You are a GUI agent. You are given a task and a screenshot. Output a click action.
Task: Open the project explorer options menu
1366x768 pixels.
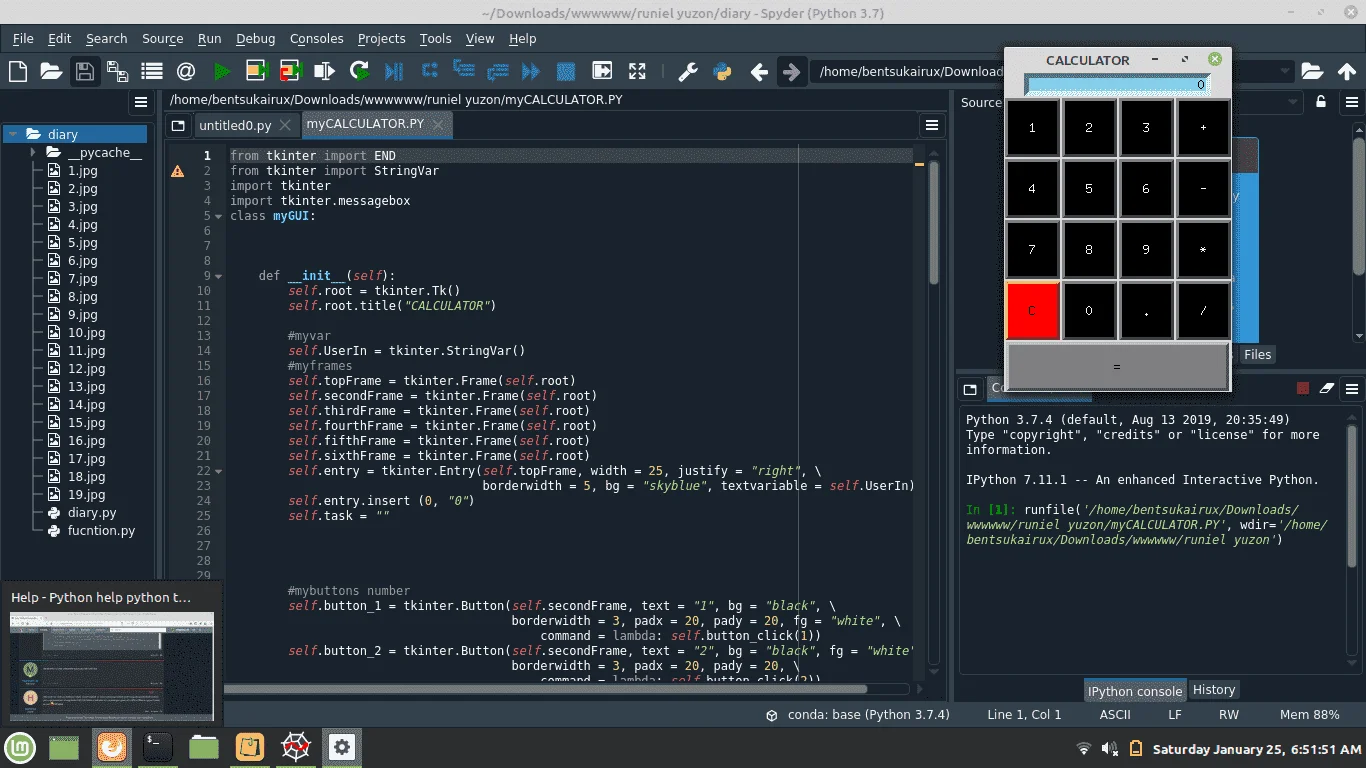141,102
